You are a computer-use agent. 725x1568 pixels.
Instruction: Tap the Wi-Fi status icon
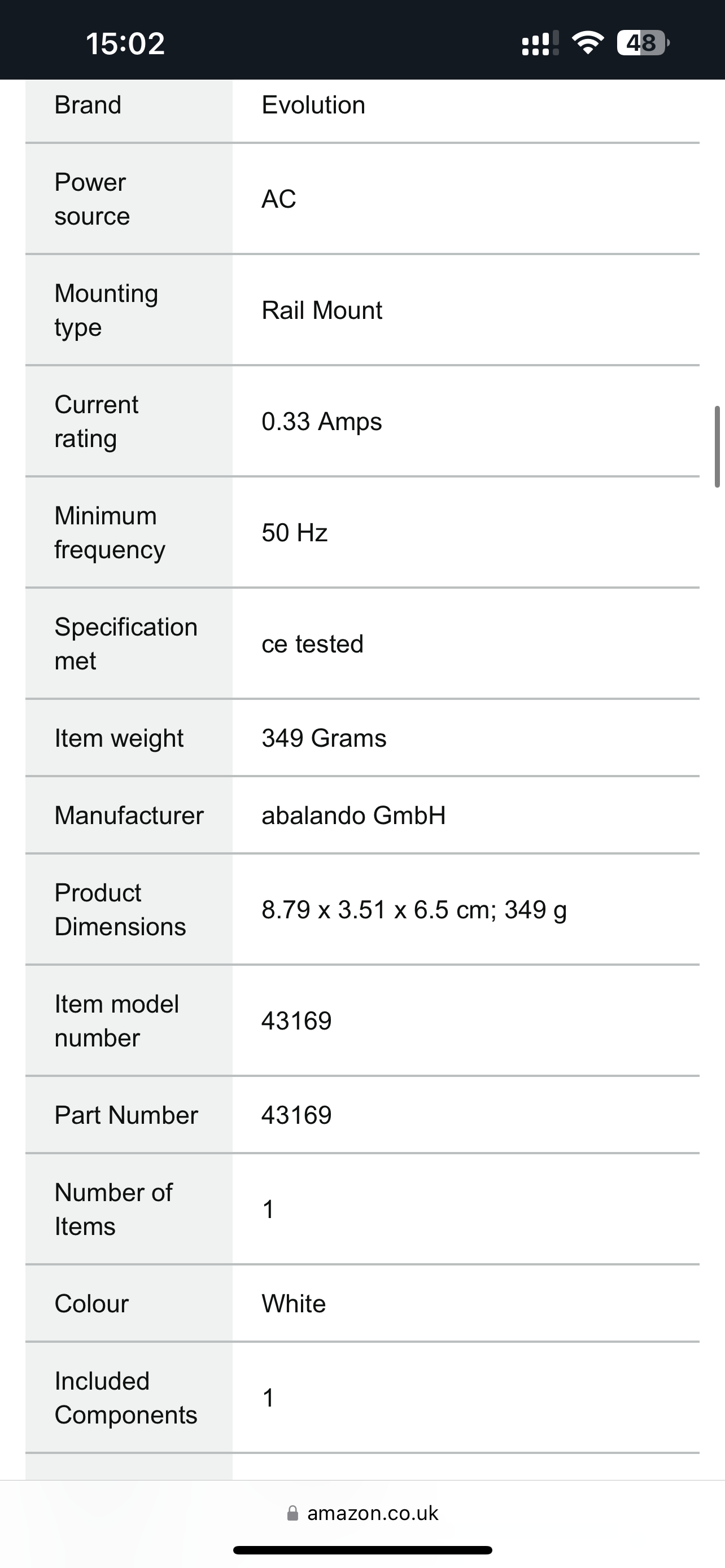point(587,42)
